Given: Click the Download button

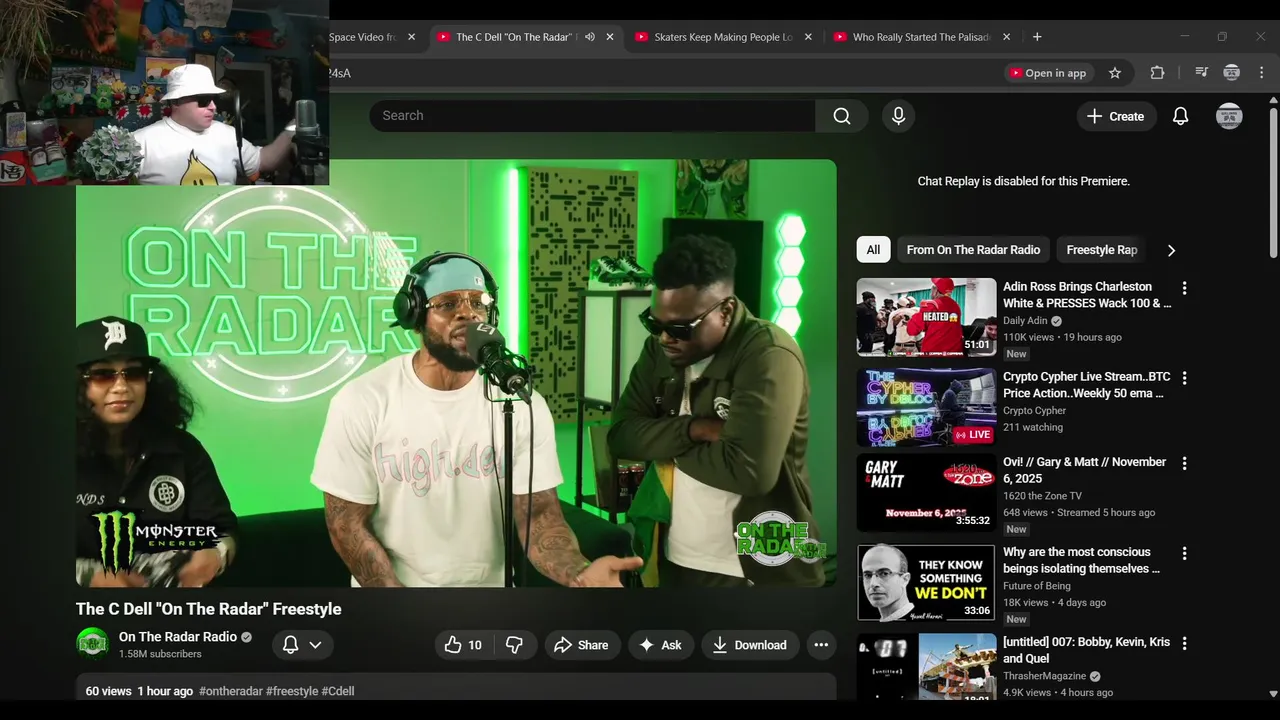Looking at the screenshot, I should (749, 645).
